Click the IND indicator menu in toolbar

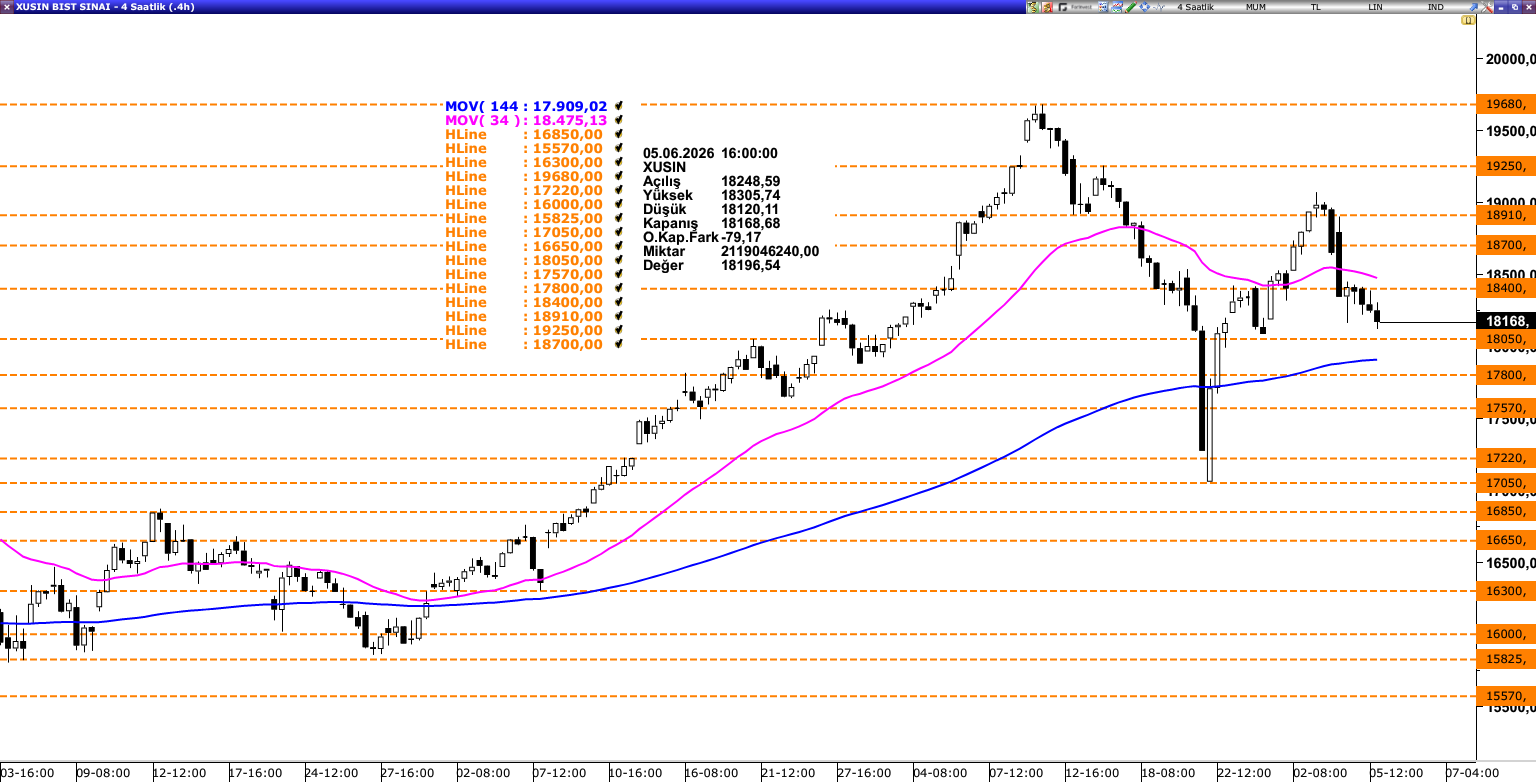(x=1436, y=7)
